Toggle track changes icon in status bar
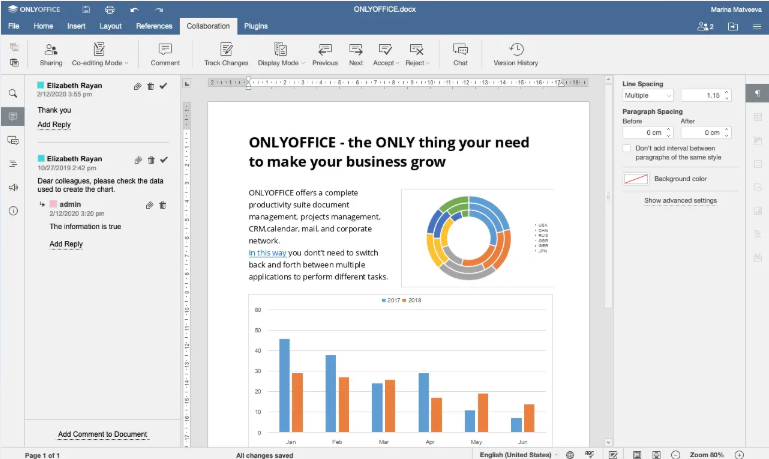The image size is (769, 459). point(613,455)
